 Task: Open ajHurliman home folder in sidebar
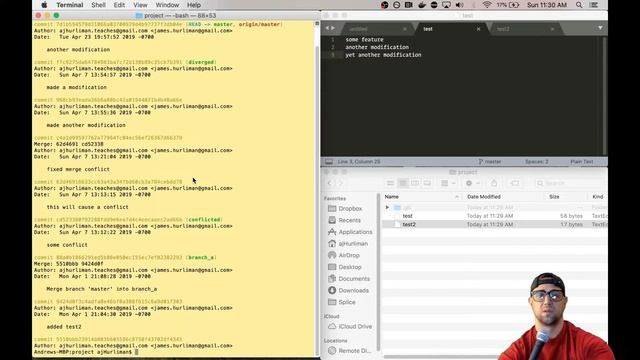click(348, 244)
